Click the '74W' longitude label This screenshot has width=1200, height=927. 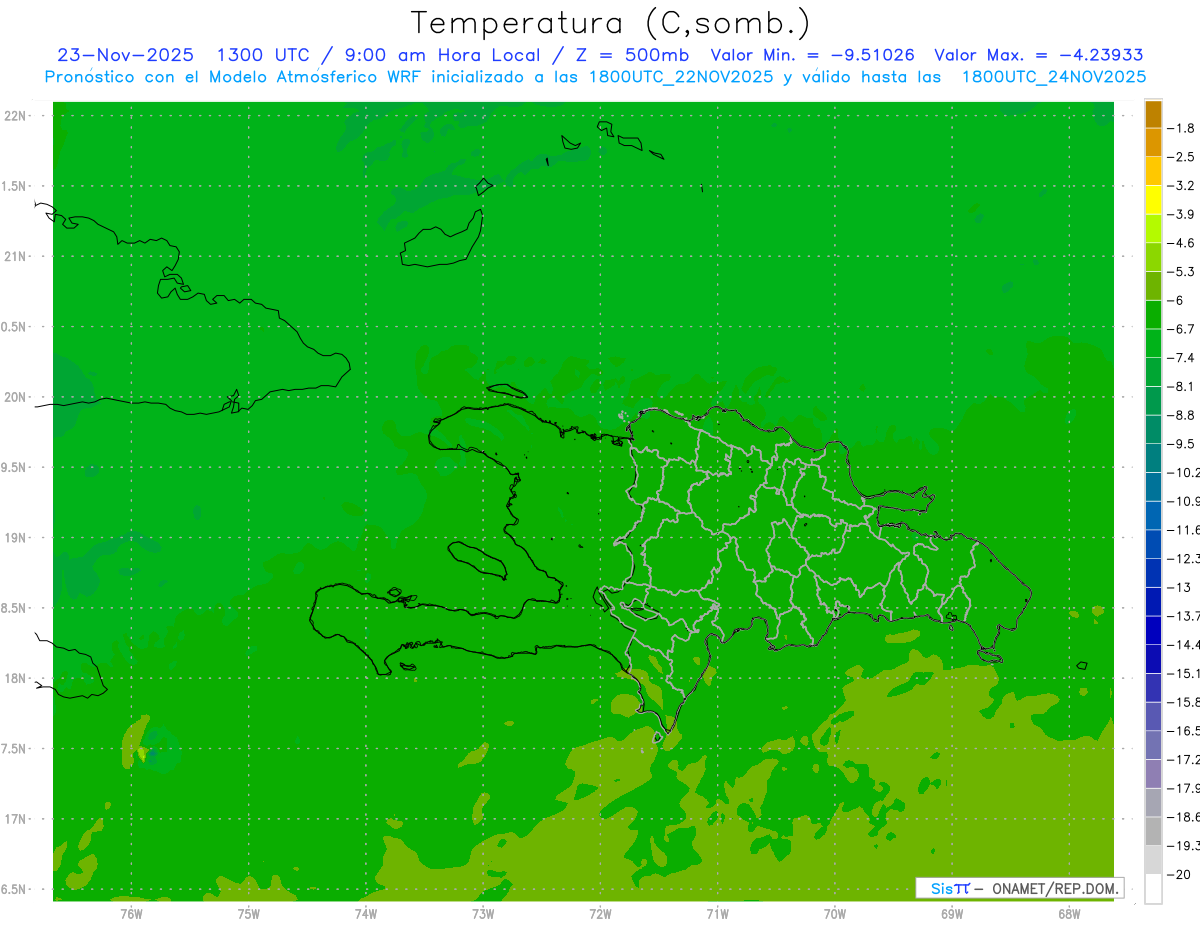click(x=366, y=914)
